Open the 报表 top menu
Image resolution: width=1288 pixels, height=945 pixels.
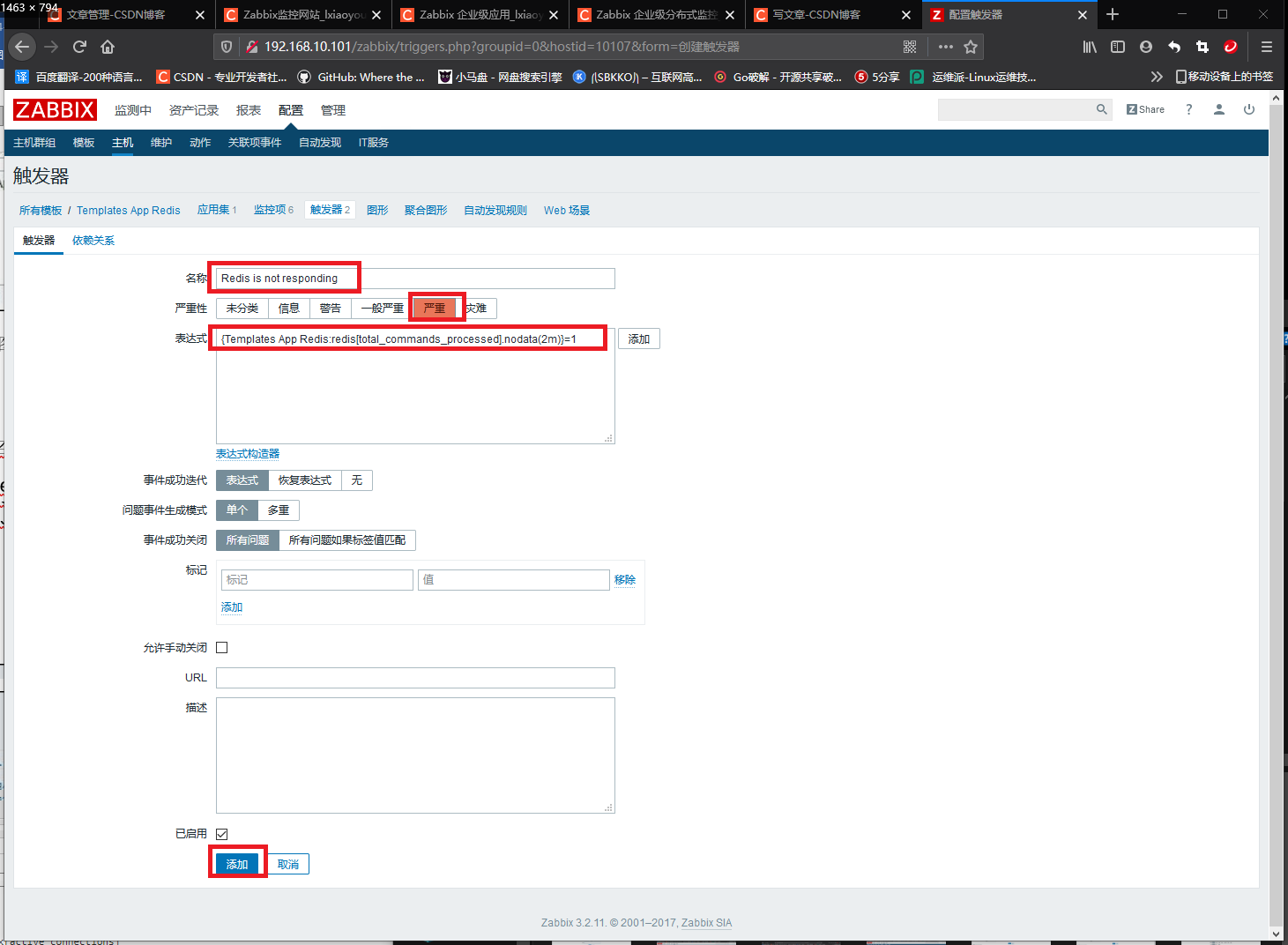[249, 110]
